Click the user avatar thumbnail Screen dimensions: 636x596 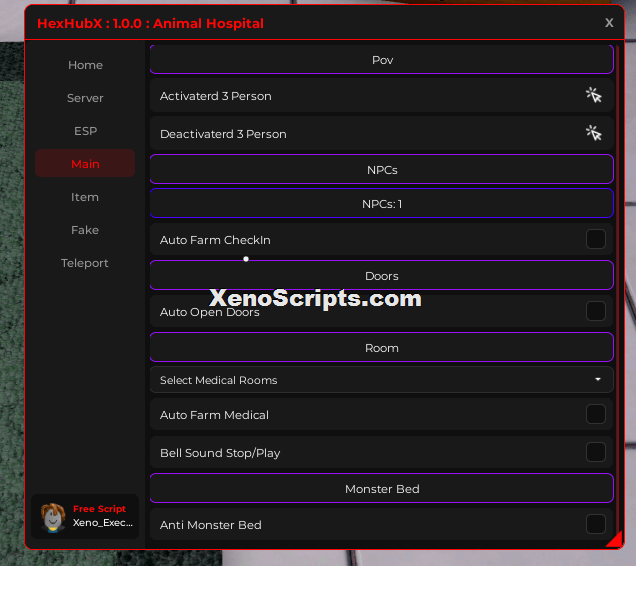(53, 517)
